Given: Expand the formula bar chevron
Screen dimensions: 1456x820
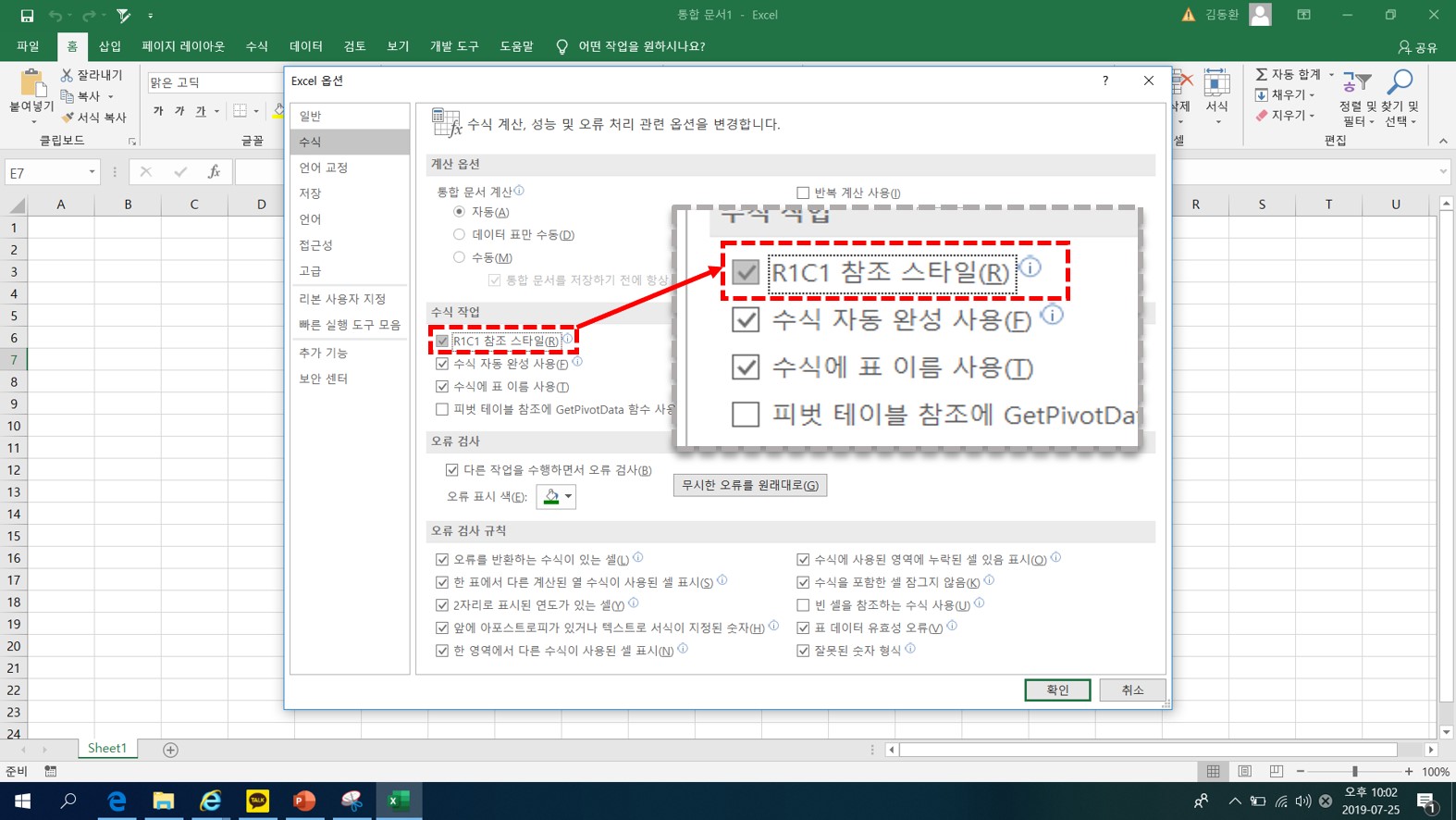Looking at the screenshot, I should click(1443, 172).
